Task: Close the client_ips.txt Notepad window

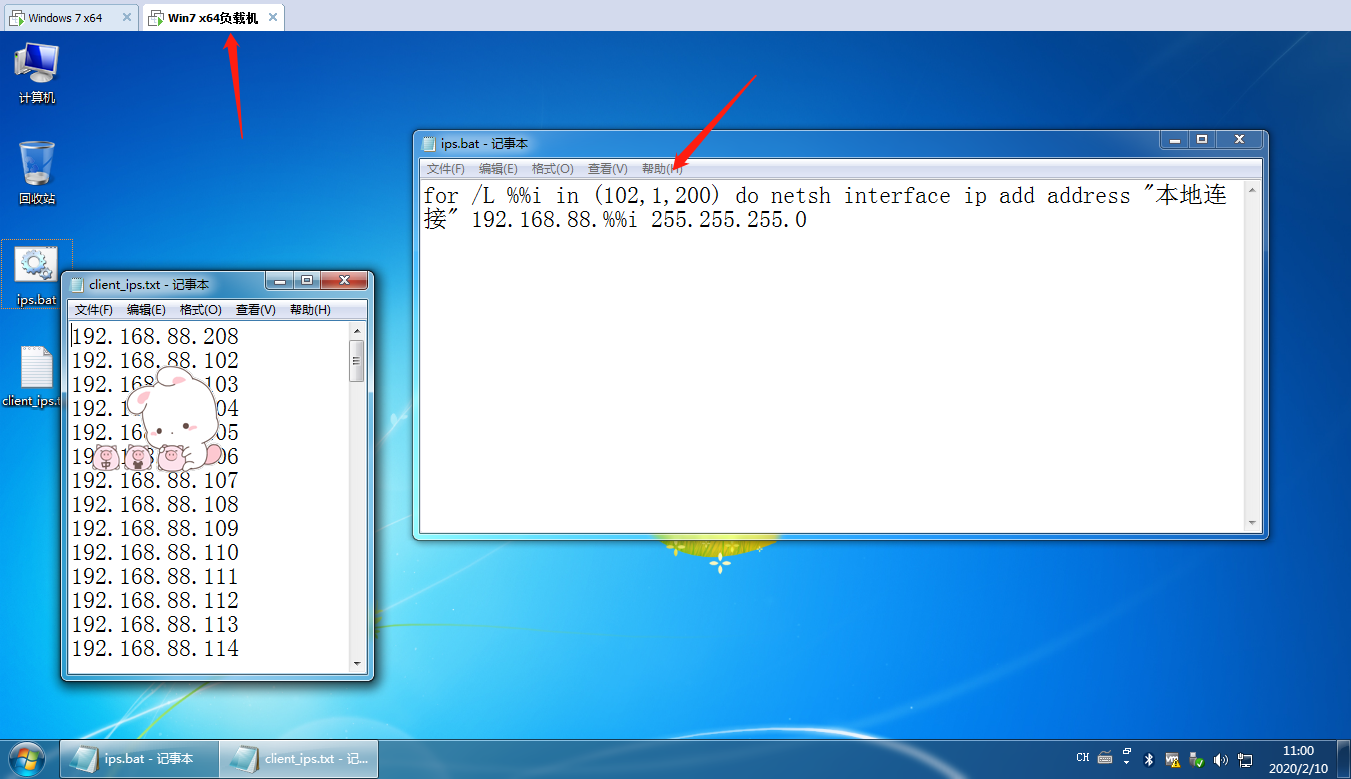Action: point(344,280)
